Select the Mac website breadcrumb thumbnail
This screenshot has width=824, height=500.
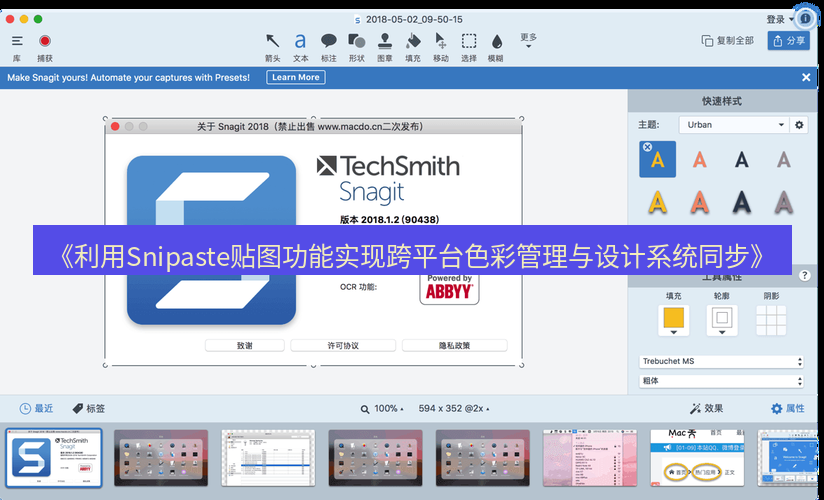click(x=697, y=458)
